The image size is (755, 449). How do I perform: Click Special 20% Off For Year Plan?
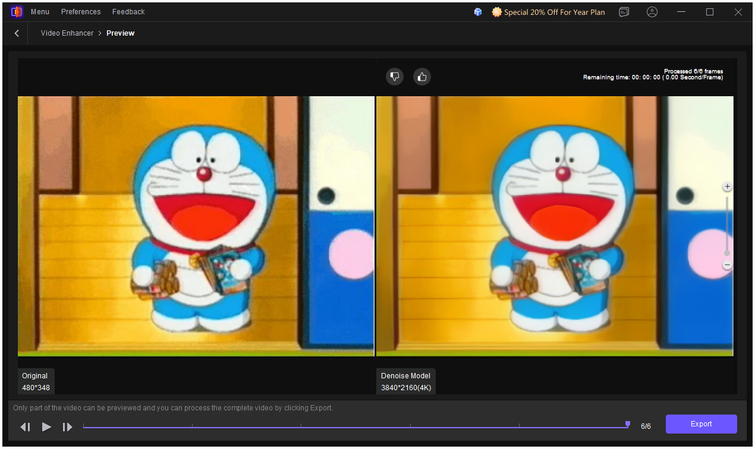548,12
